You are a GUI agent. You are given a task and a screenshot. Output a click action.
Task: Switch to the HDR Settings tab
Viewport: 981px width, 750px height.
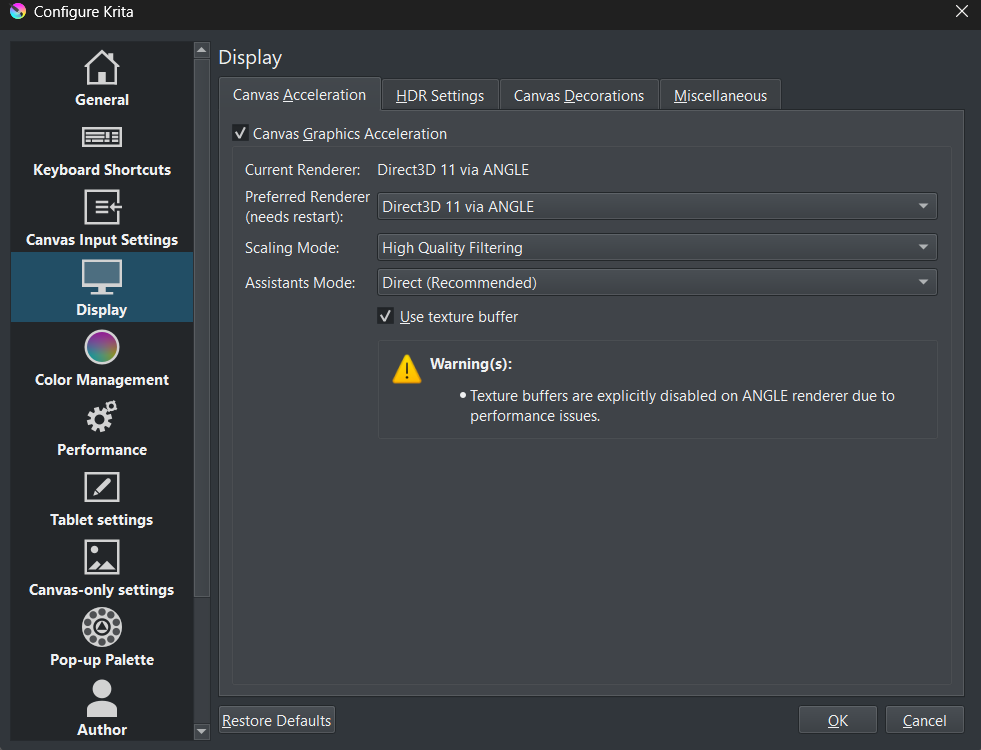coord(440,96)
